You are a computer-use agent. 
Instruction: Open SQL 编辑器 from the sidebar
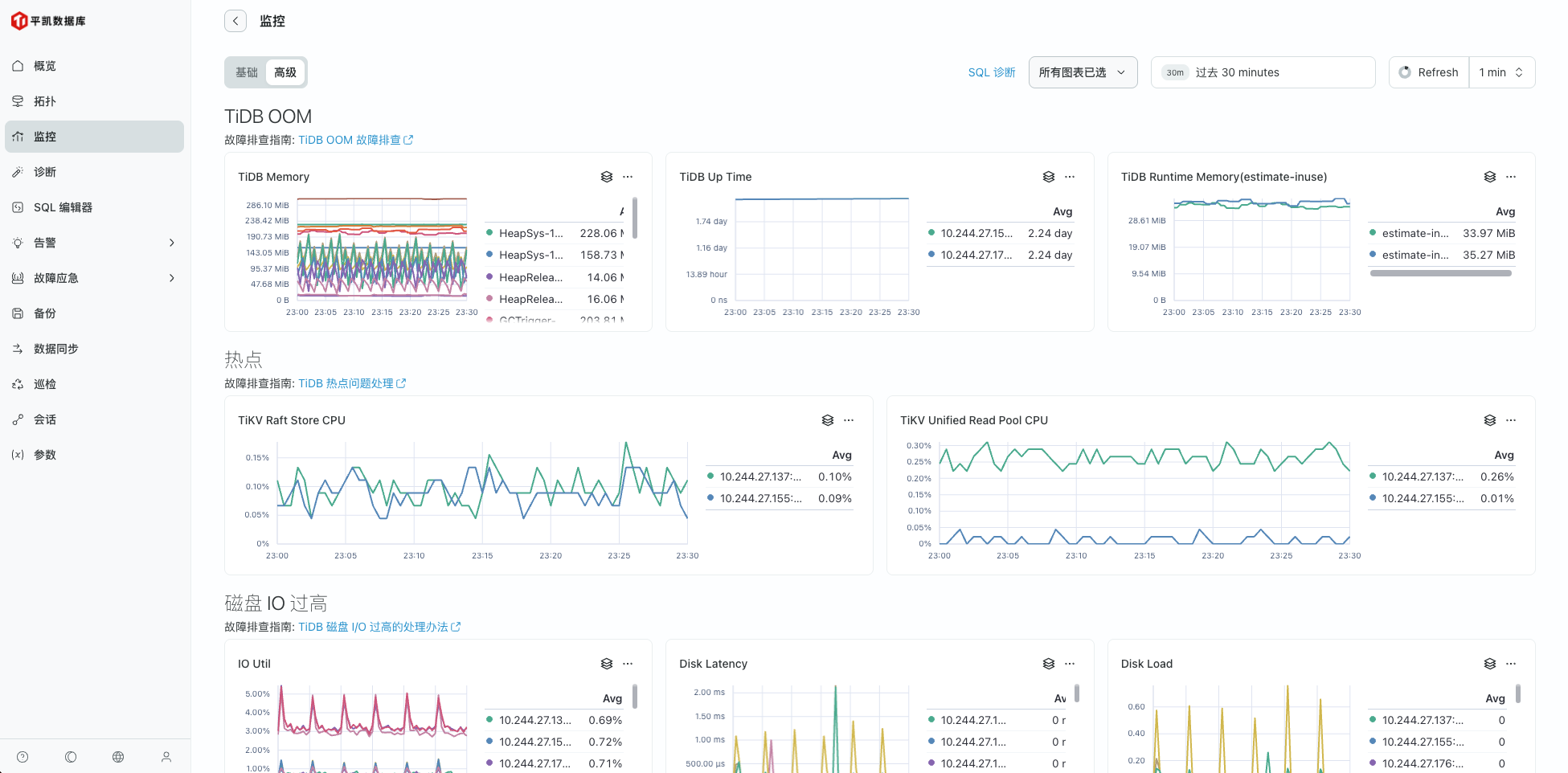click(63, 207)
